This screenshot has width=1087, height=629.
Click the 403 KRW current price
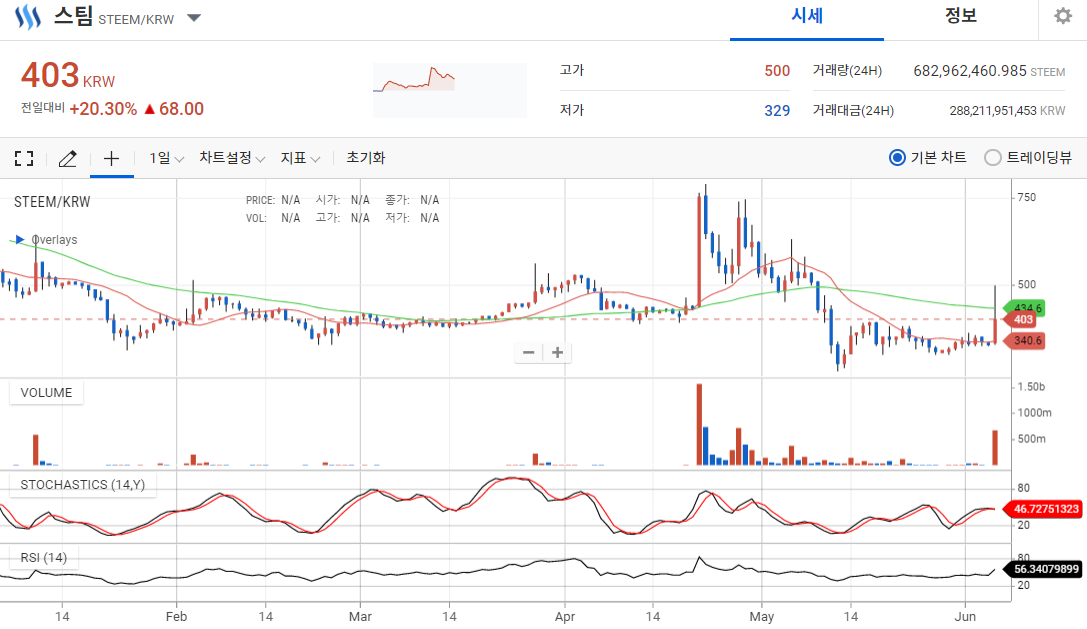[68, 76]
